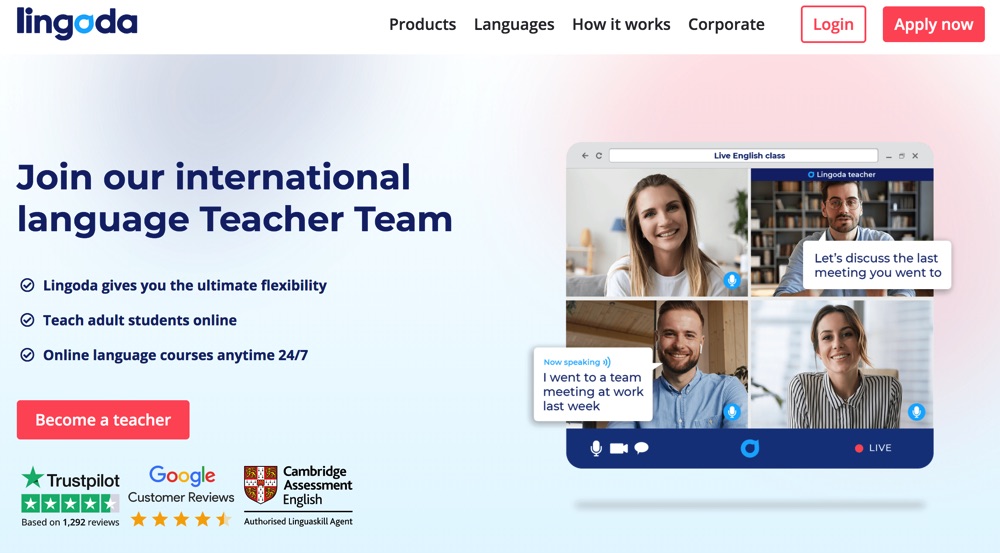
Task: Click the Login button
Action: coord(833,24)
